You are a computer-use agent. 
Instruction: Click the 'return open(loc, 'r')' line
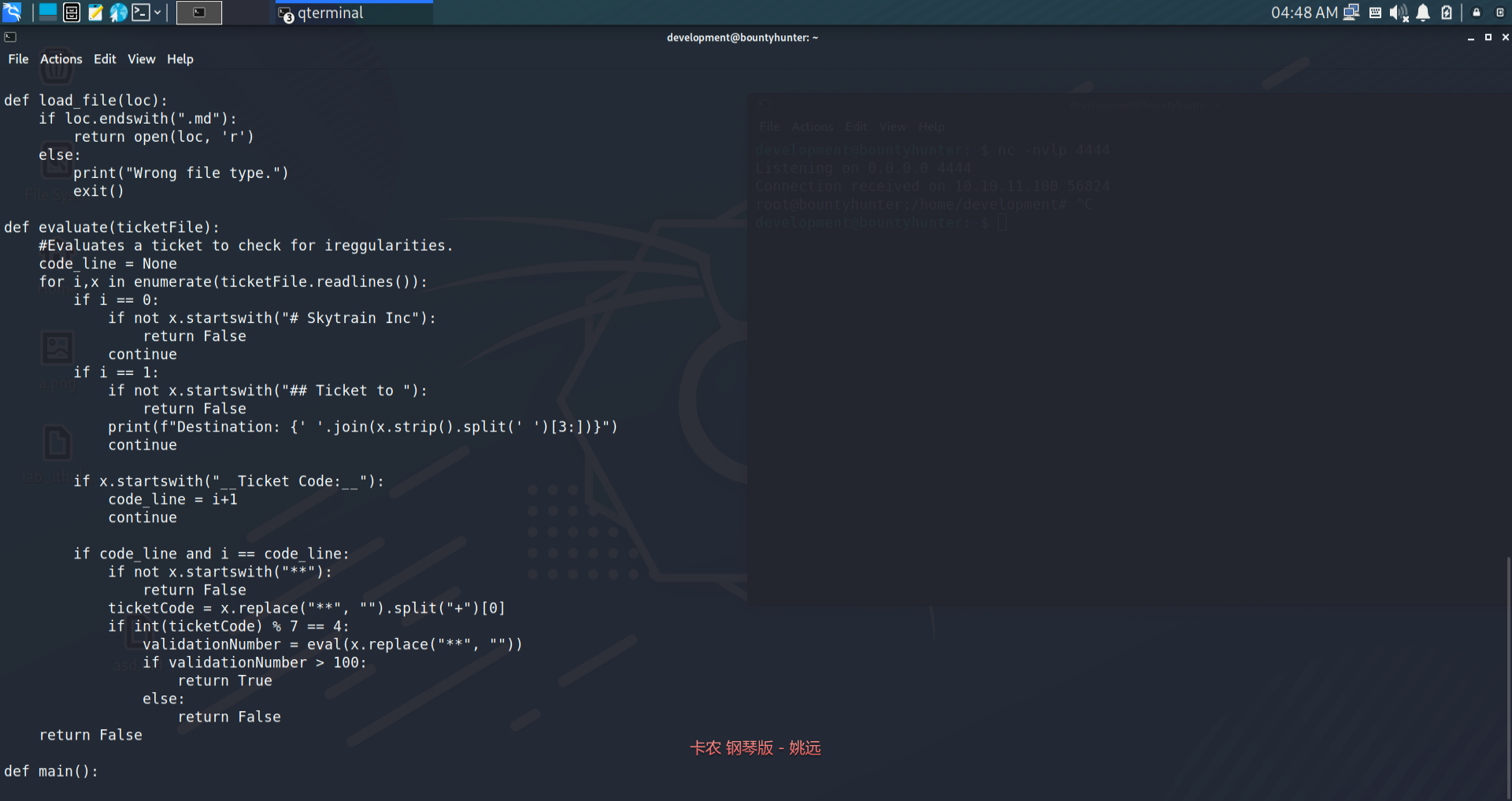click(x=164, y=137)
